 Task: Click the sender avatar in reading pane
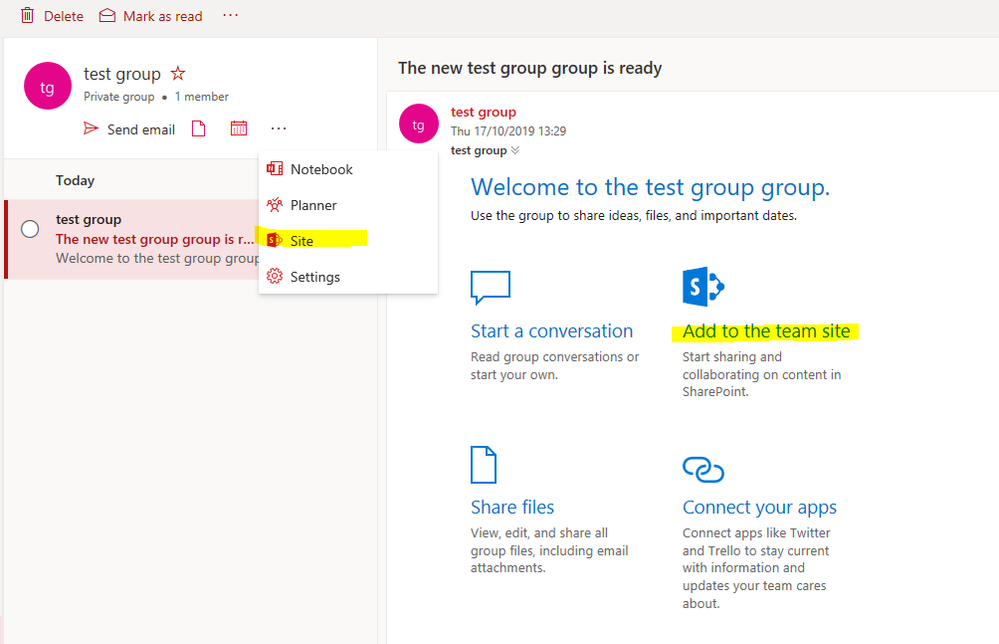pos(419,124)
